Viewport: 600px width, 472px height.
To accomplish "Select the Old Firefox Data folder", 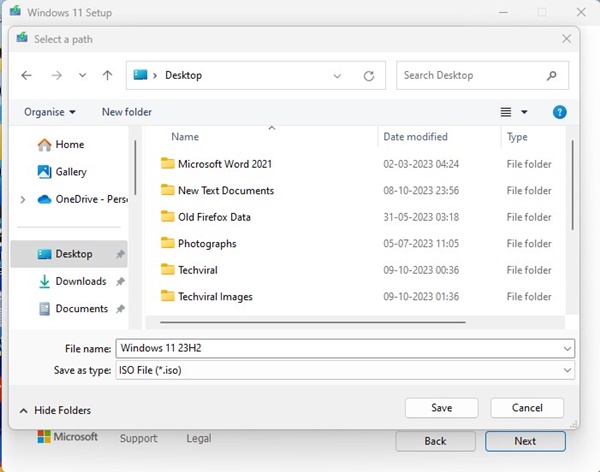I will (x=206, y=217).
